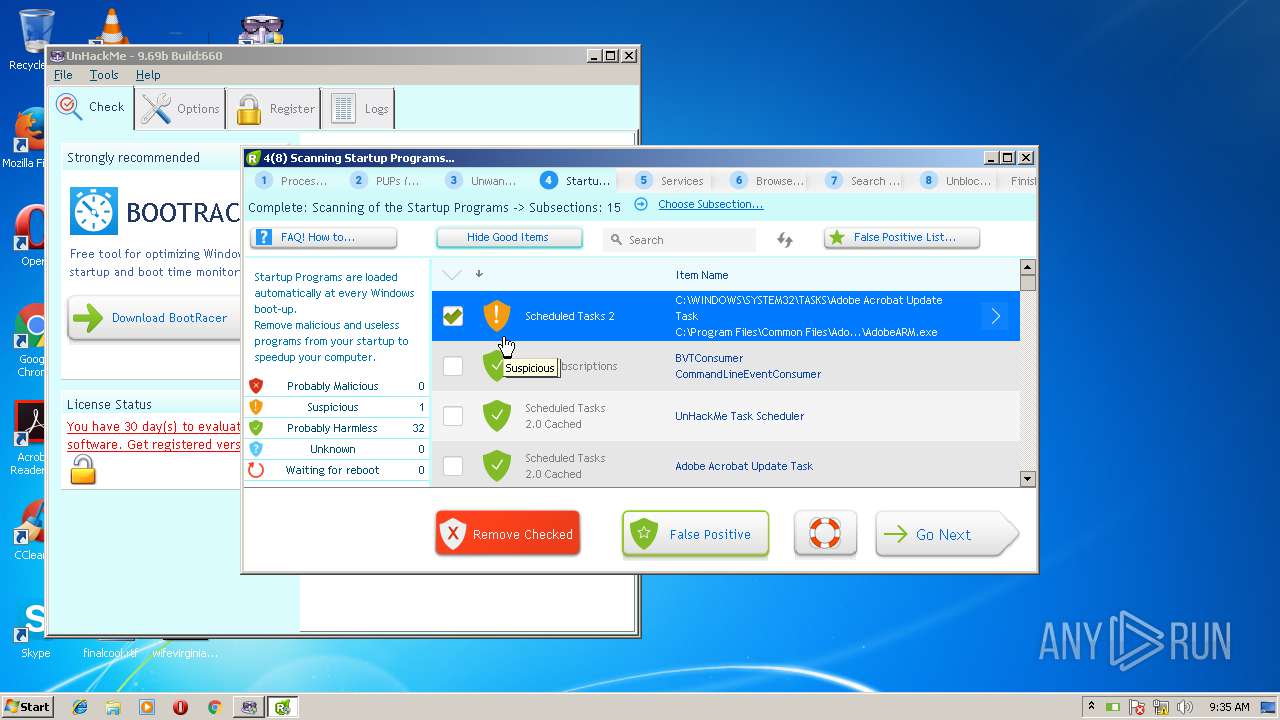The image size is (1280, 720).
Task: Click scroll down arrow of item list
Action: point(1027,479)
